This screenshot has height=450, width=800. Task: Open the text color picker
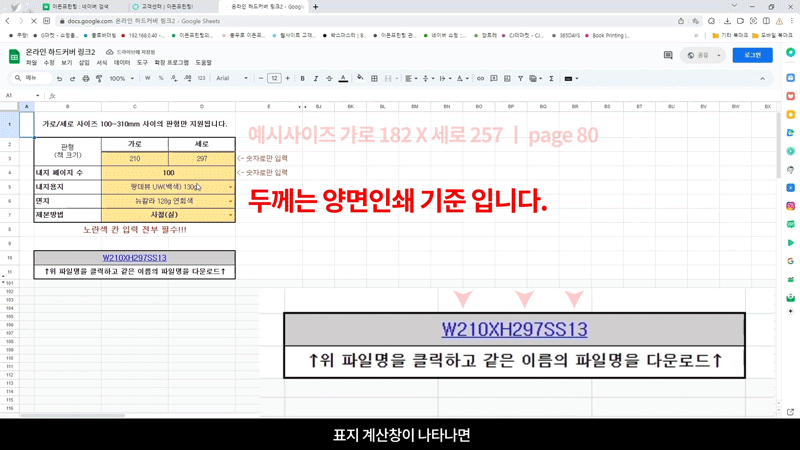[343, 79]
